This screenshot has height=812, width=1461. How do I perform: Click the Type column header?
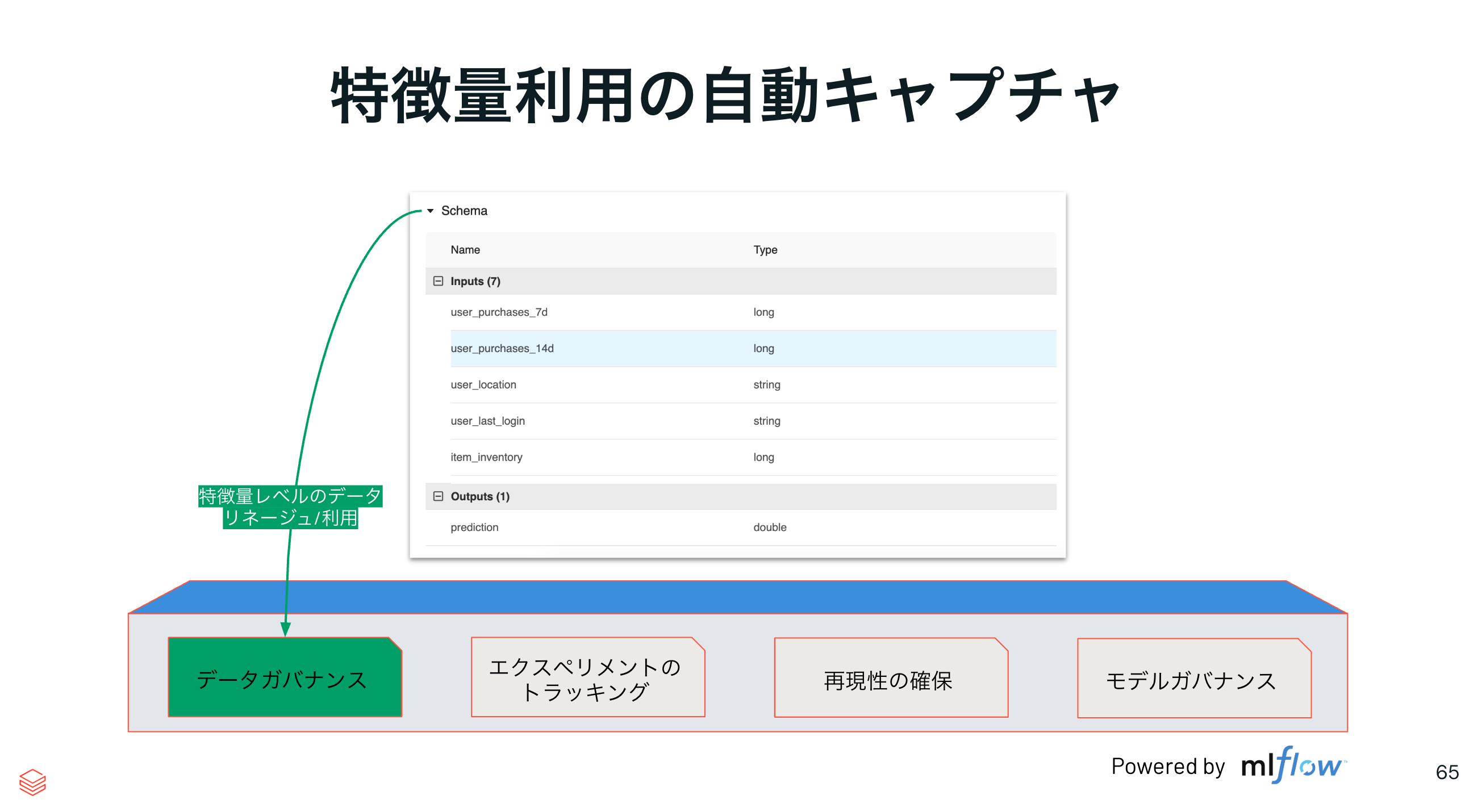coord(765,249)
